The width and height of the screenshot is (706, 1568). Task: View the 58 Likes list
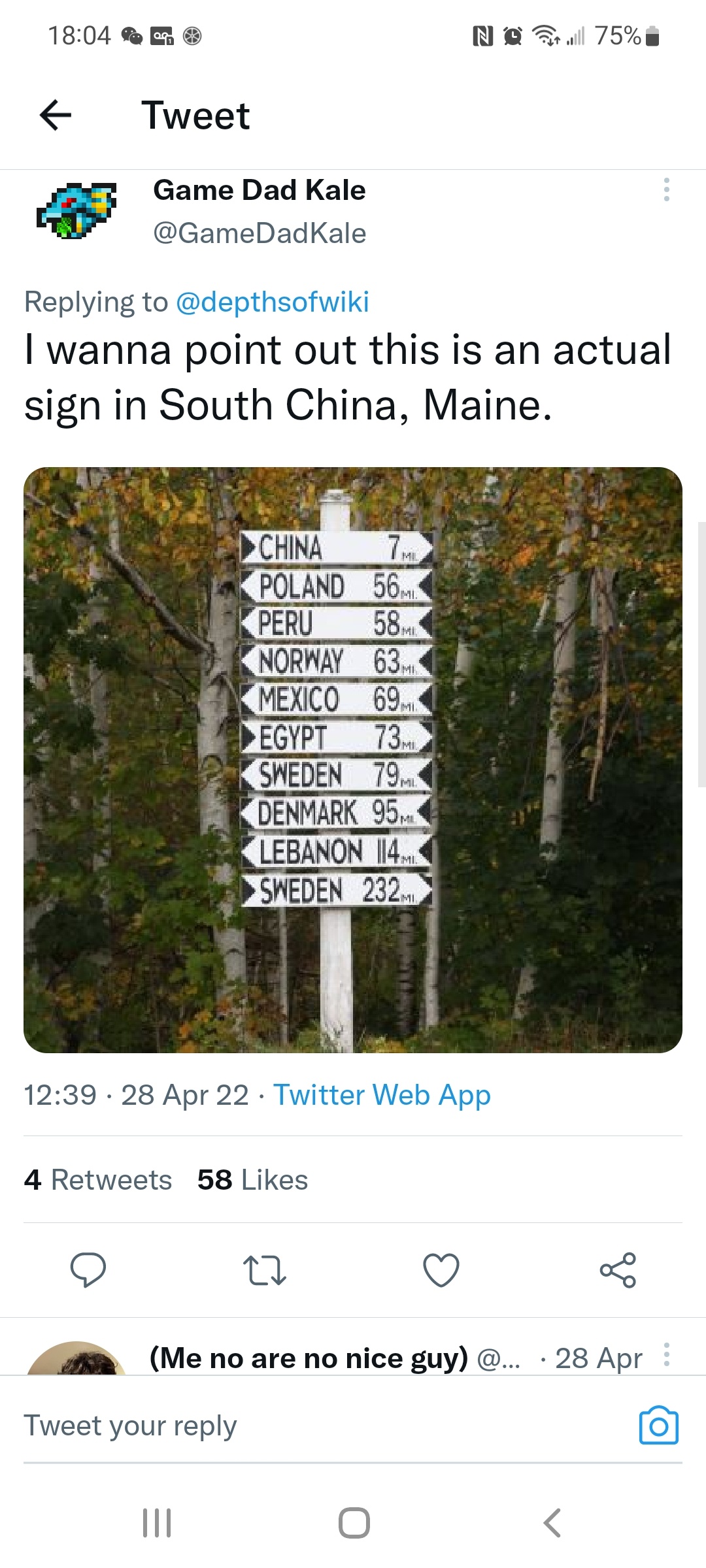[x=252, y=1180]
